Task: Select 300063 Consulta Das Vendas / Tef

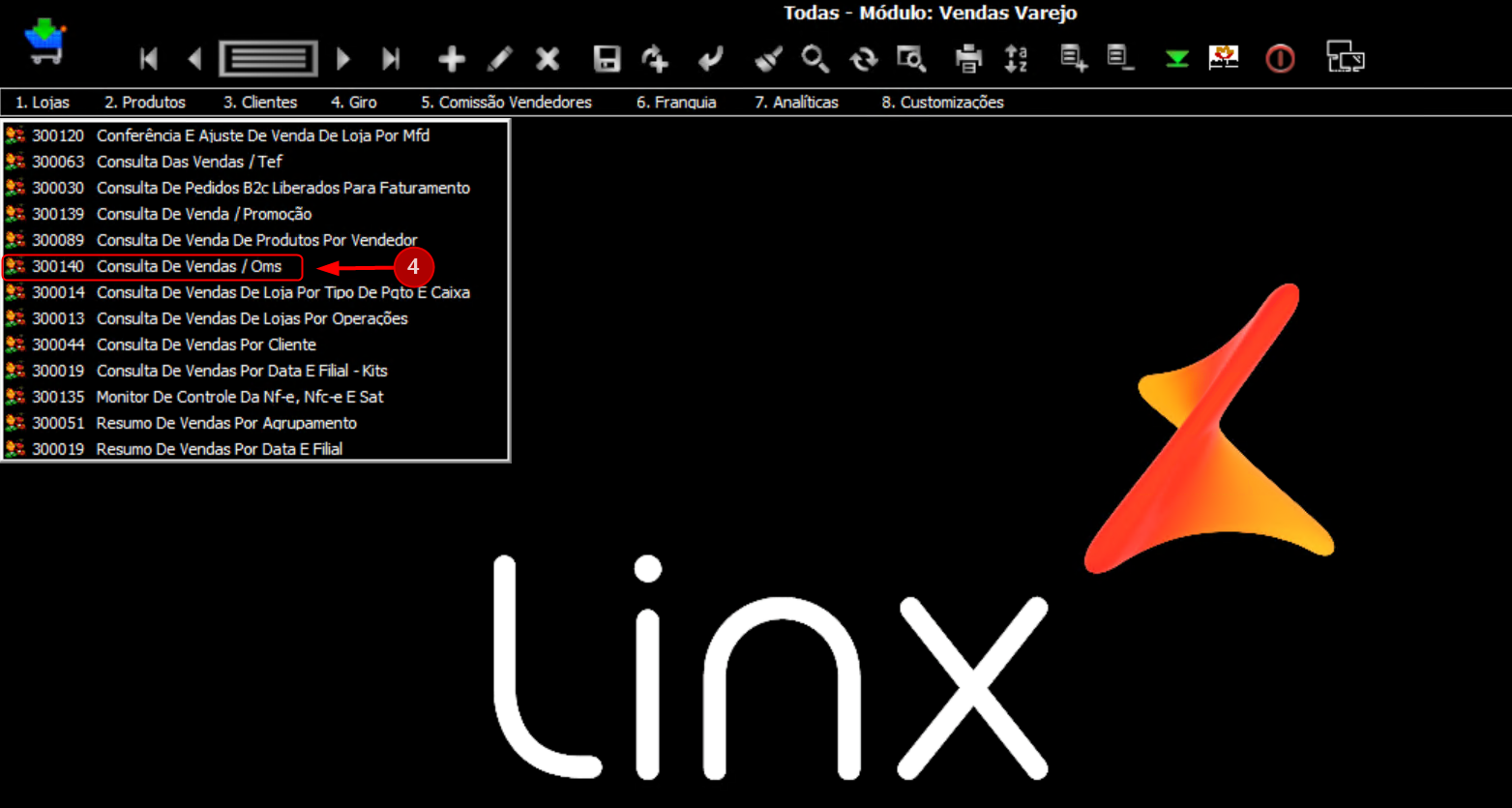Action: [255, 162]
